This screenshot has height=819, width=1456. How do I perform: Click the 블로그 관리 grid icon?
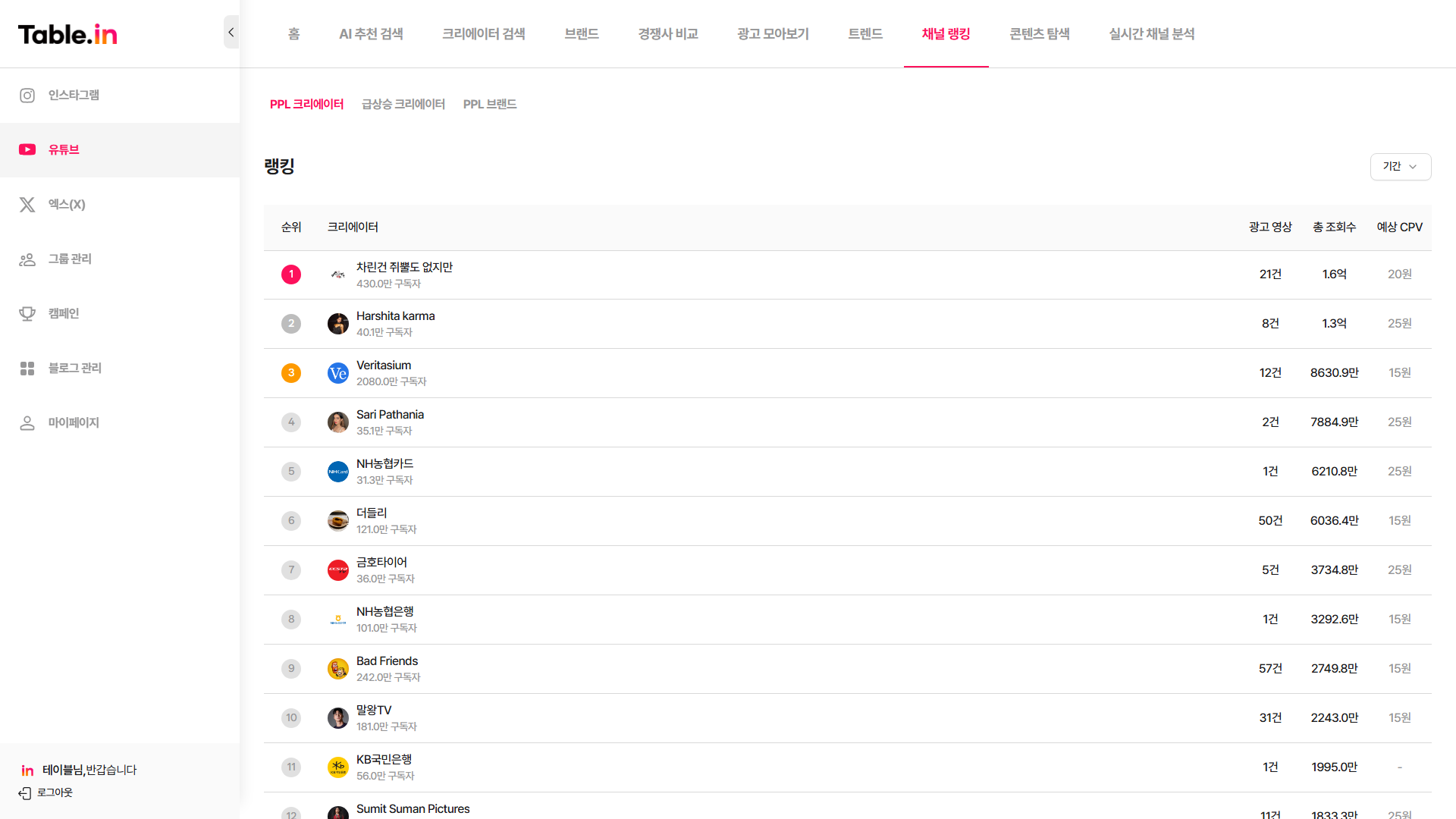click(x=27, y=369)
